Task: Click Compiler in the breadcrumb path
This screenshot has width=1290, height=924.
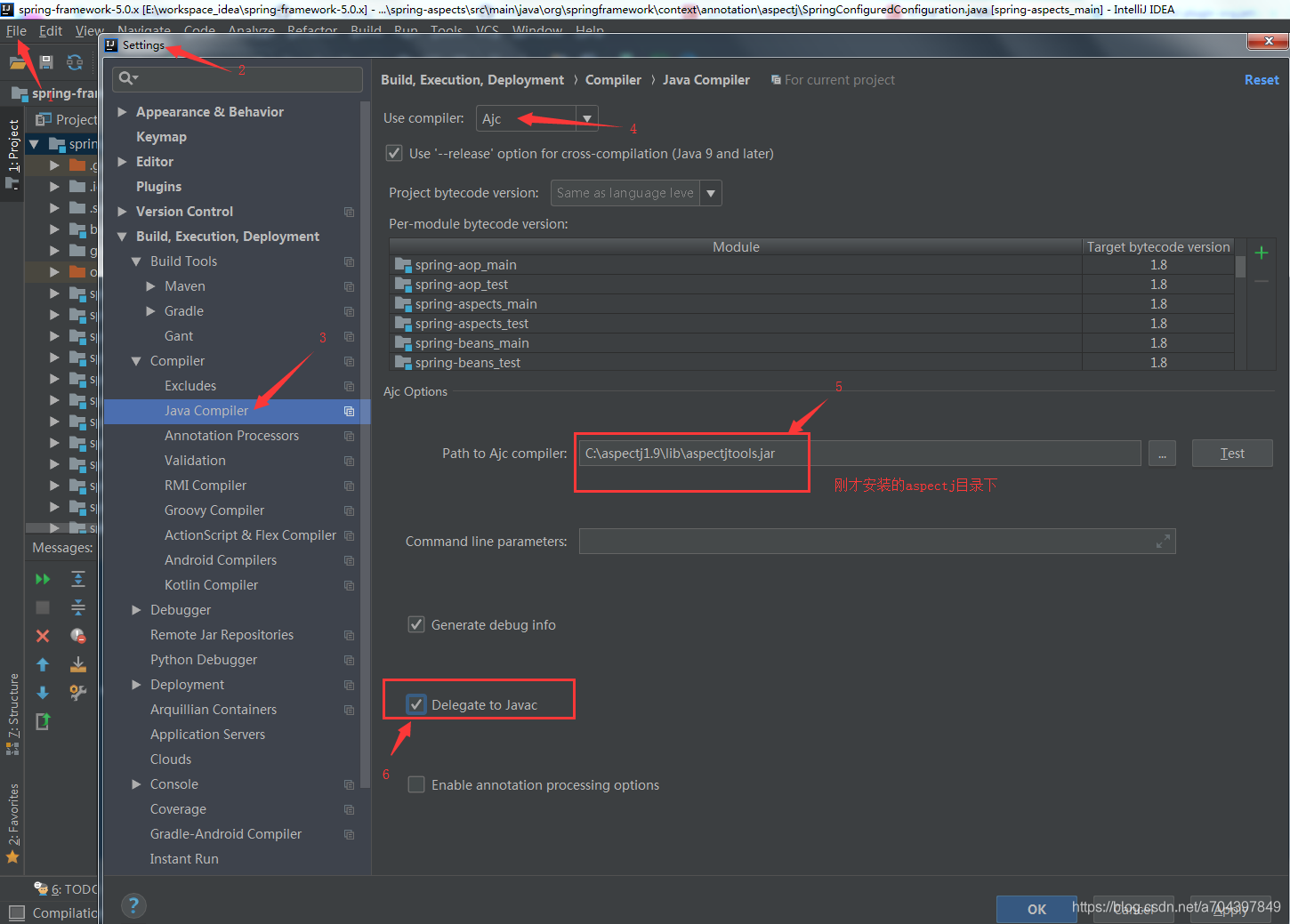Action: click(613, 80)
